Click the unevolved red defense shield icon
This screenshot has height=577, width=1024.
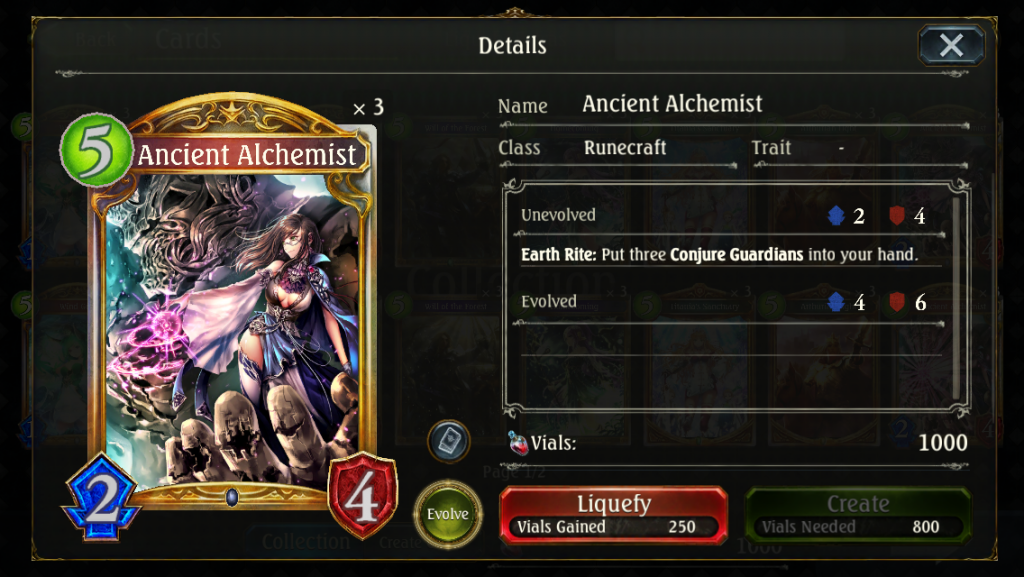897,215
